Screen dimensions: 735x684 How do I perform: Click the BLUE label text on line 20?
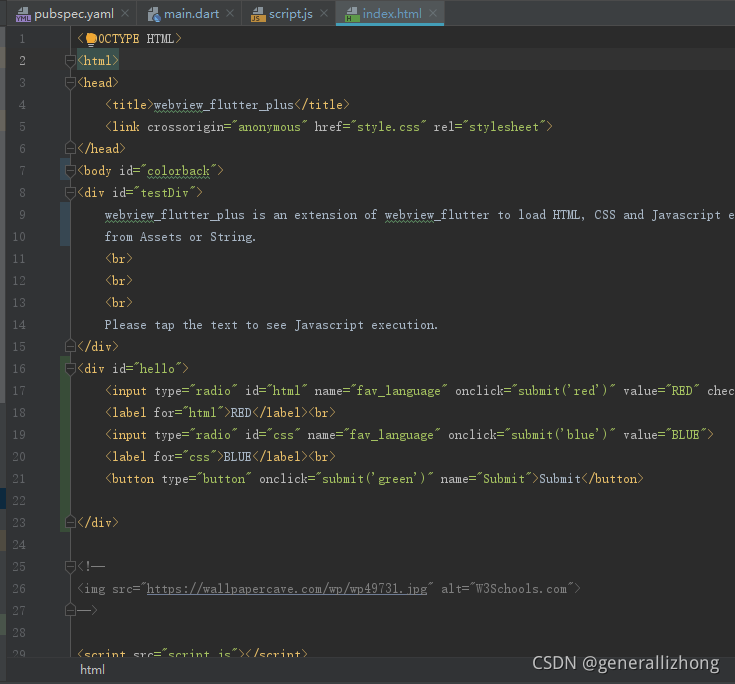238,457
